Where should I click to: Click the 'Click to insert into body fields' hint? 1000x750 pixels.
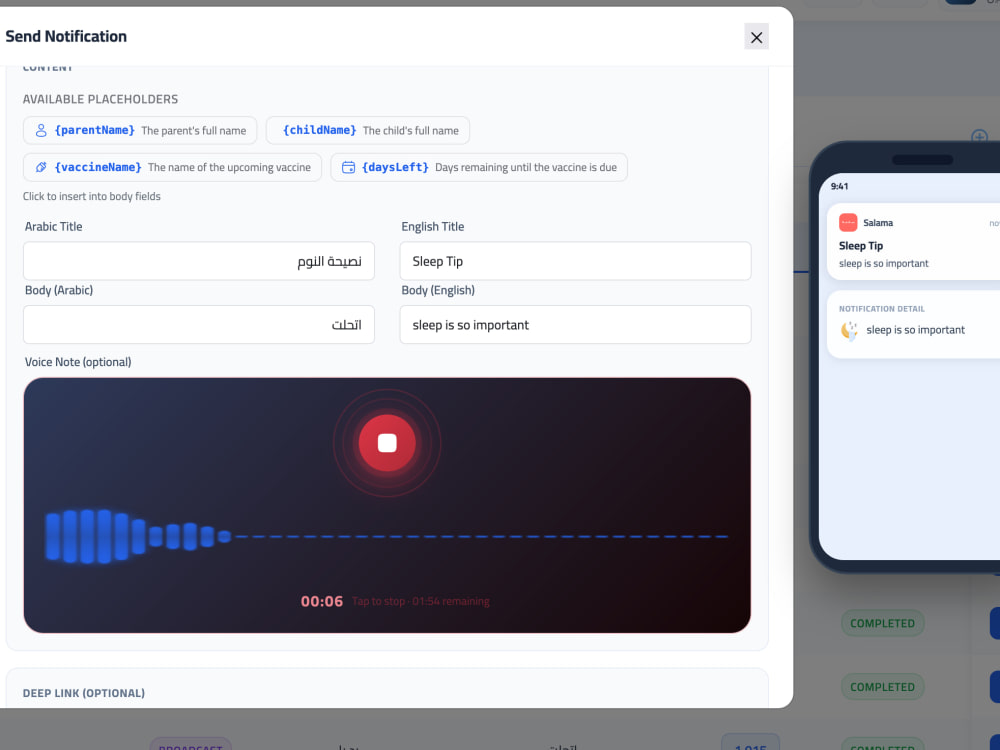[x=92, y=196]
